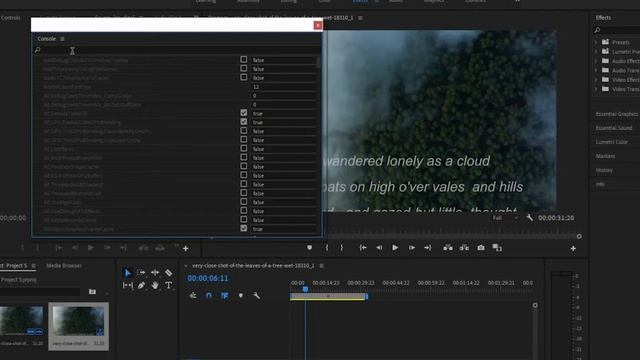Screen dimensions: 640x360
Task: Click the Console search input field
Action: coord(180,50)
